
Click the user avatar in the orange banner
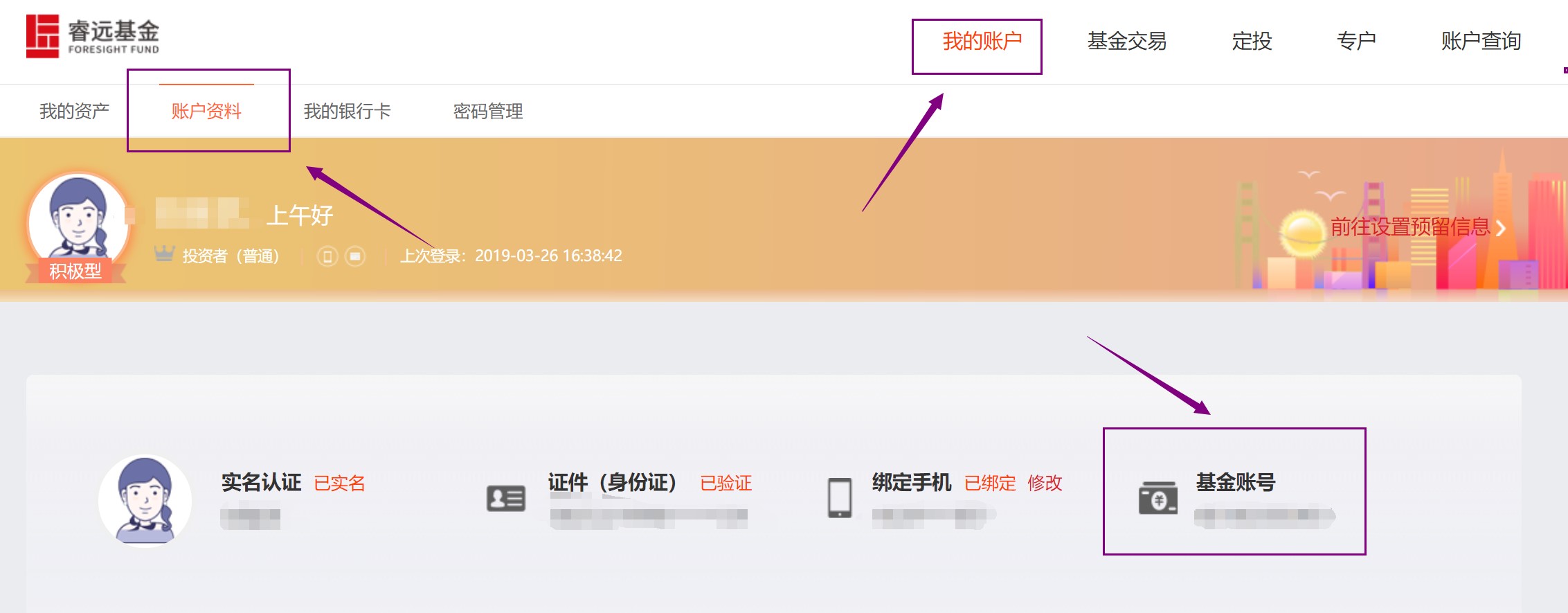click(x=78, y=220)
